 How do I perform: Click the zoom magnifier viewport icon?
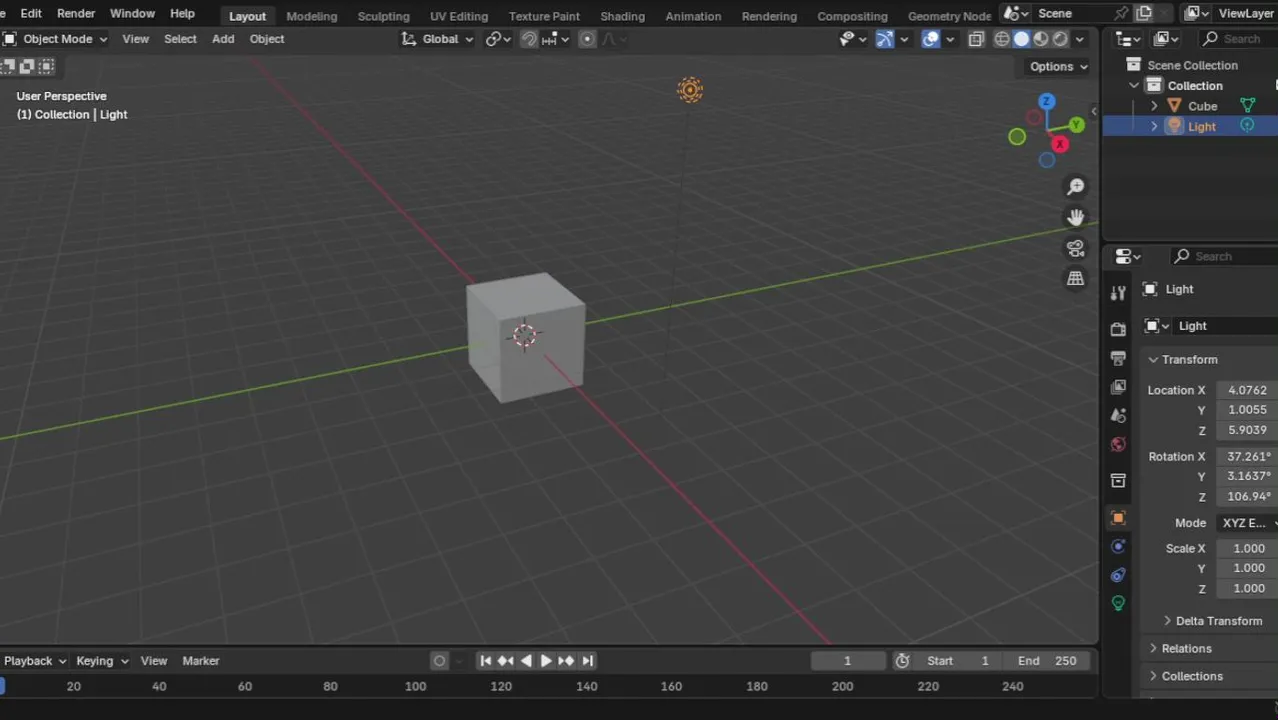pyautogui.click(x=1076, y=187)
